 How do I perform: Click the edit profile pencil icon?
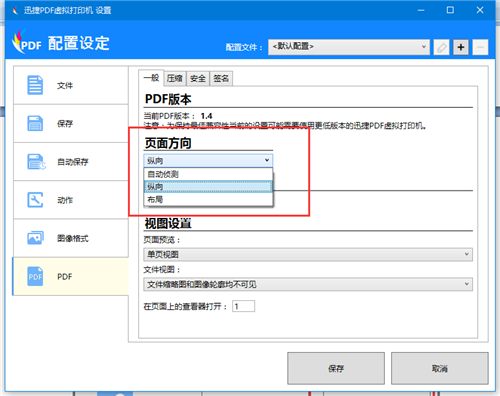click(x=441, y=47)
